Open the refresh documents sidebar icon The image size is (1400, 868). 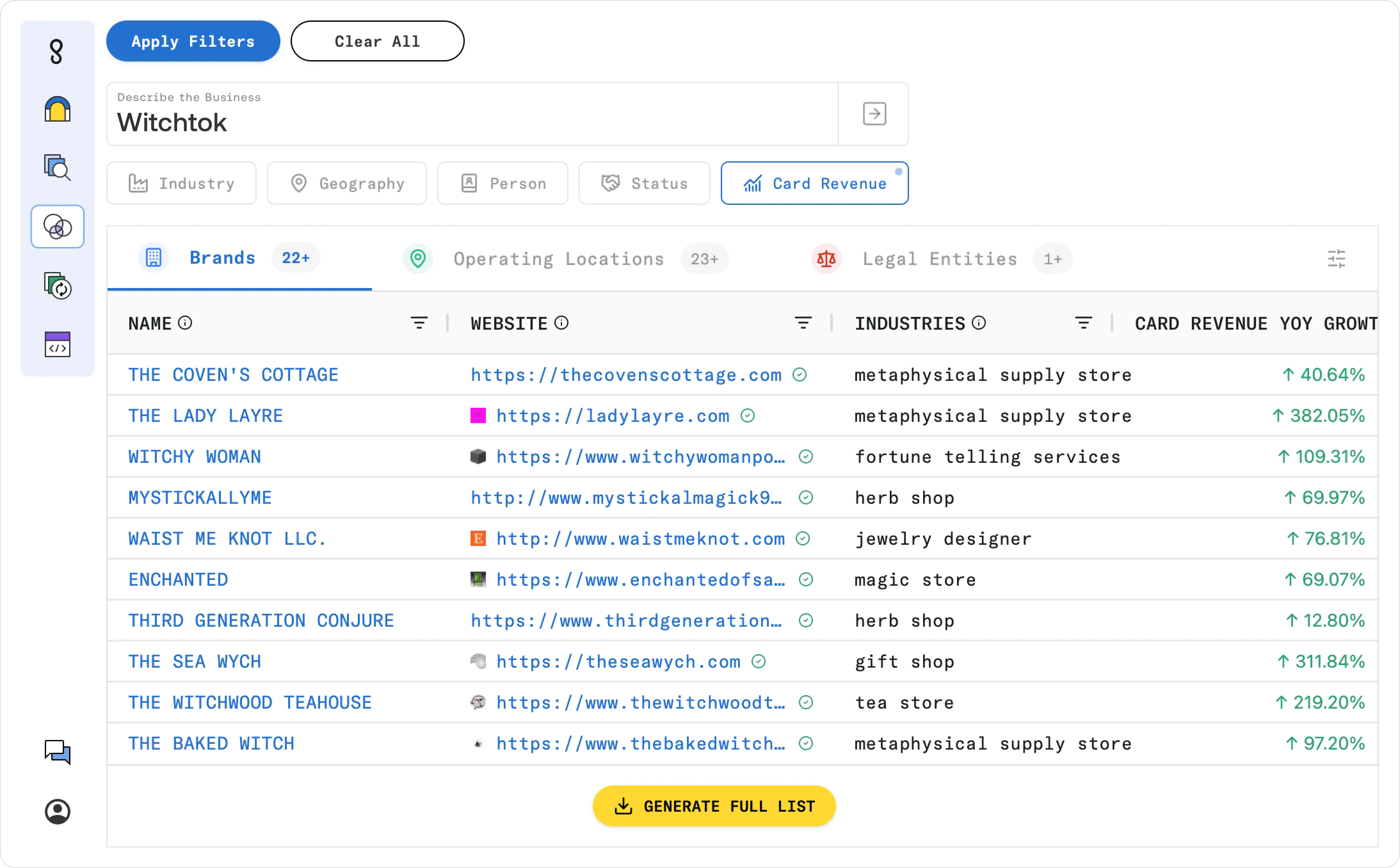pyautogui.click(x=57, y=286)
